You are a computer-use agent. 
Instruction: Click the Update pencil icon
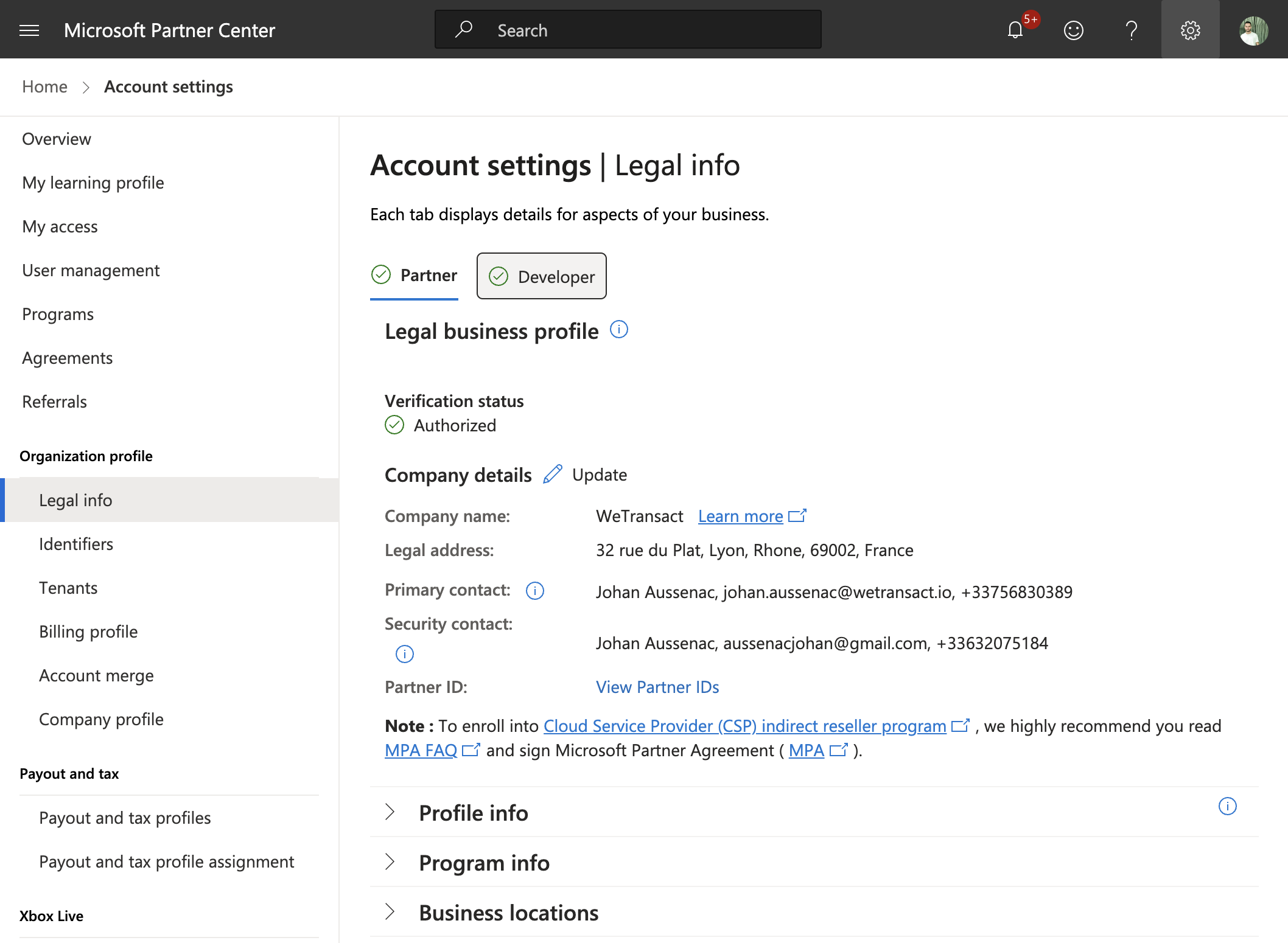(553, 474)
